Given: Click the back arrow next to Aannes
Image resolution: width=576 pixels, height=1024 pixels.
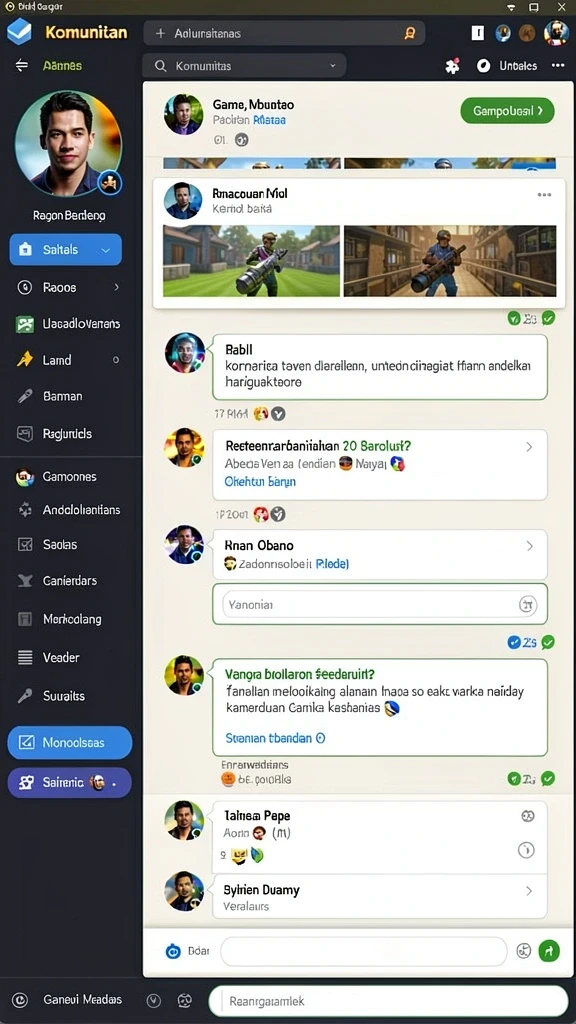Looking at the screenshot, I should point(22,65).
